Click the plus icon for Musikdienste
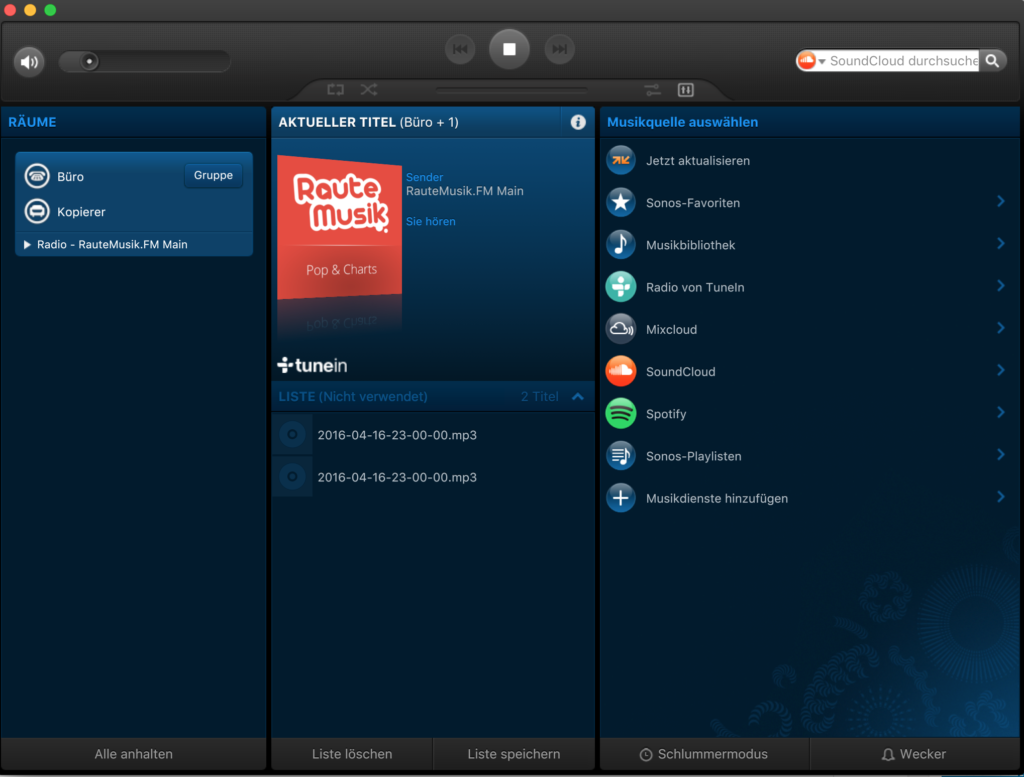The height and width of the screenshot is (777, 1024). pos(621,498)
